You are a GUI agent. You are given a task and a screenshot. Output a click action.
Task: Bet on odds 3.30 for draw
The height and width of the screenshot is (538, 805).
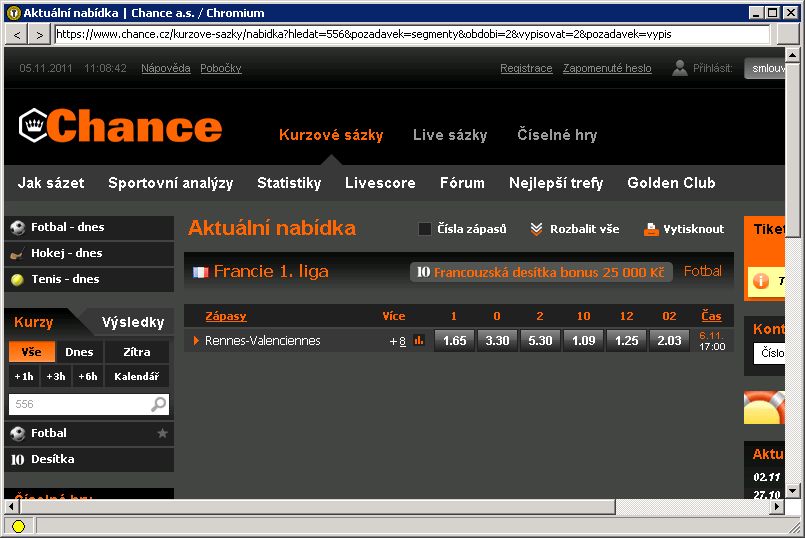[x=497, y=340]
